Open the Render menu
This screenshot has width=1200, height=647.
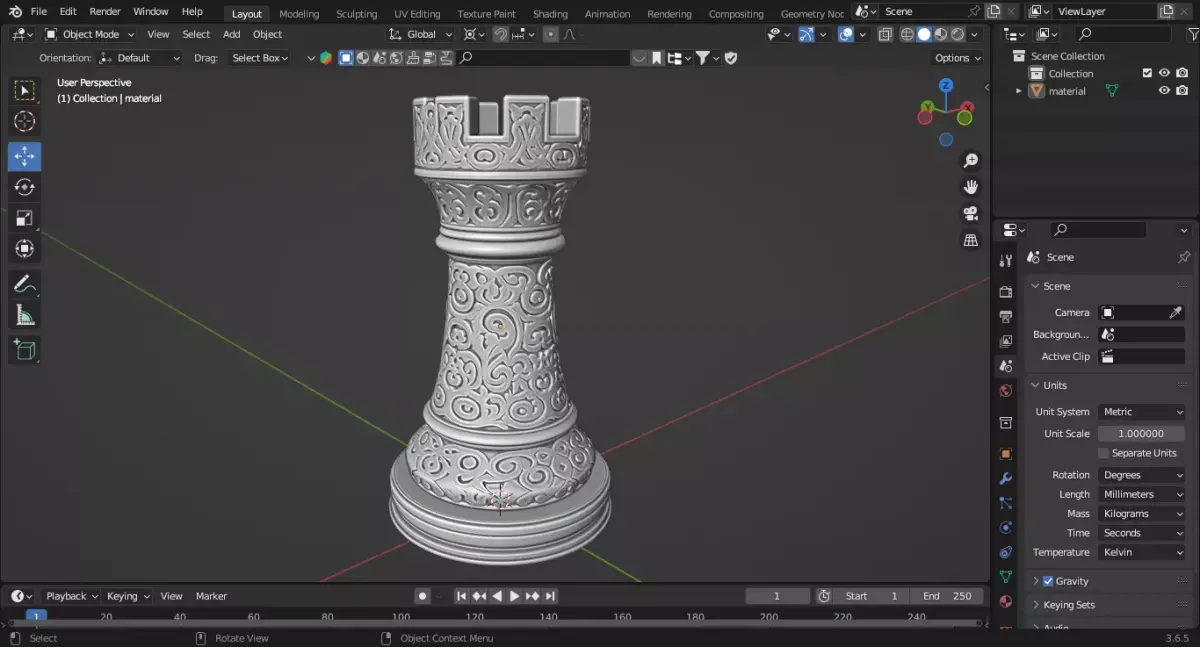(x=105, y=12)
